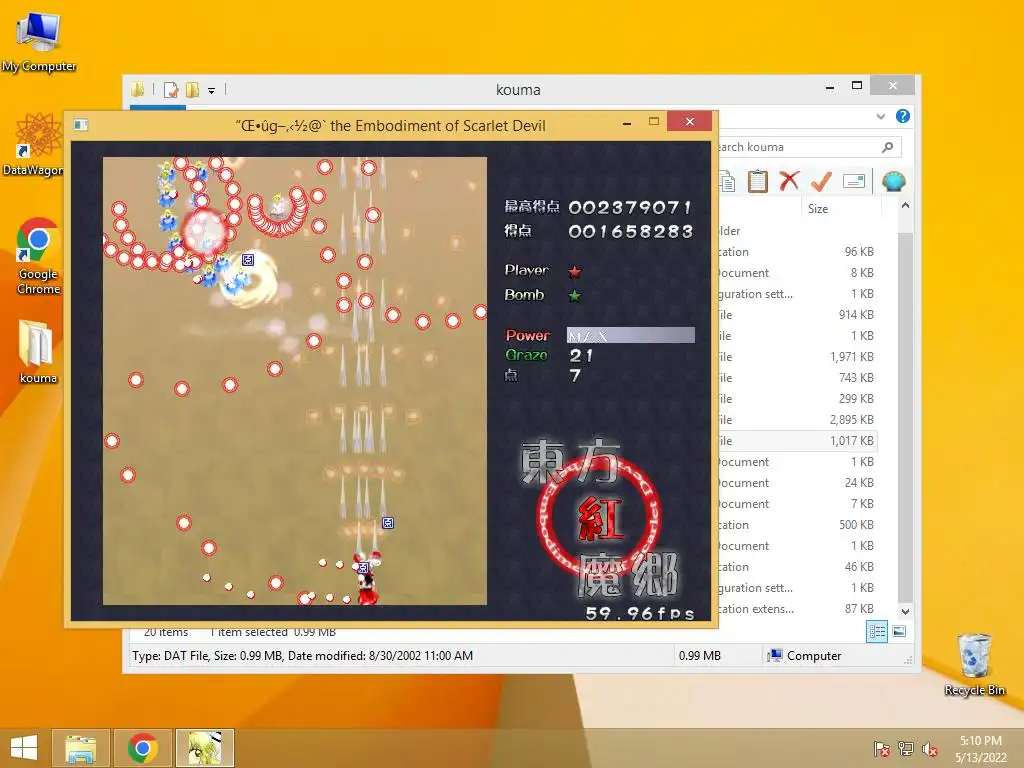Open the My Computer desktop icon
The image size is (1024, 768).
click(x=39, y=42)
